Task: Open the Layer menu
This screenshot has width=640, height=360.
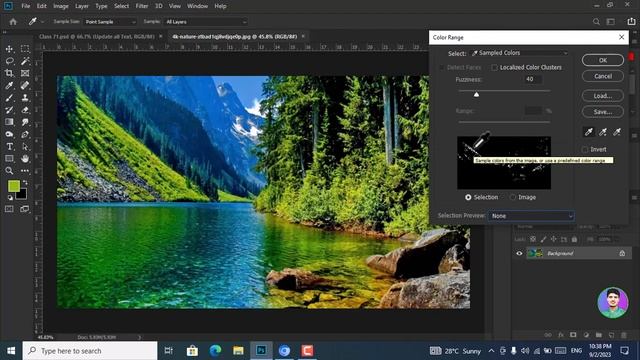Action: (82, 6)
